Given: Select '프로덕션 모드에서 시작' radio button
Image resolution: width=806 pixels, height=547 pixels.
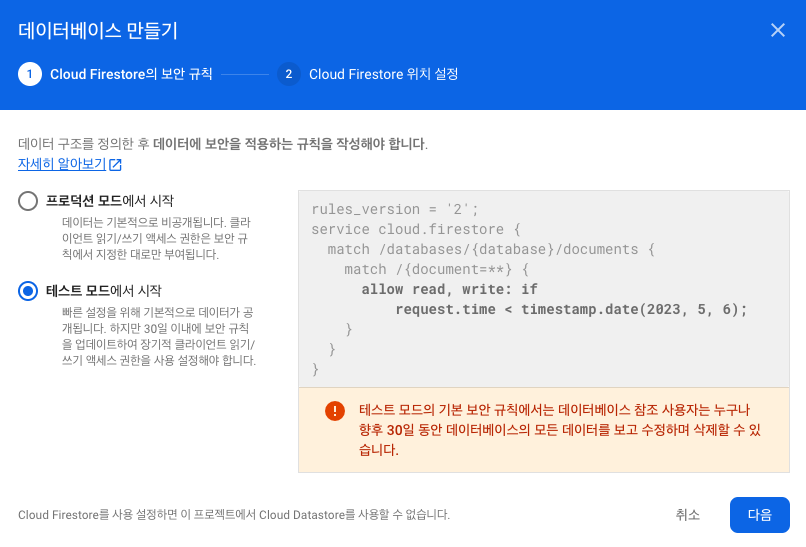Looking at the screenshot, I should click(28, 201).
